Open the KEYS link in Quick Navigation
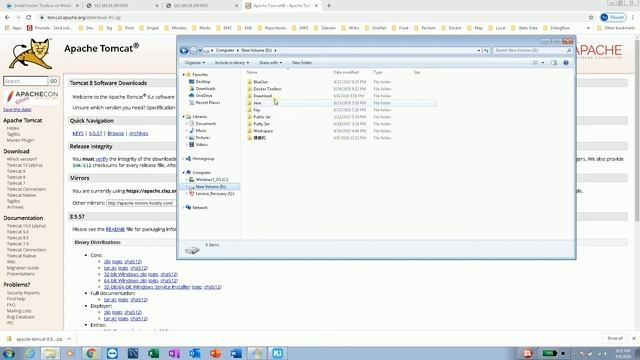Screen dimensions: 640x360 pos(78,133)
